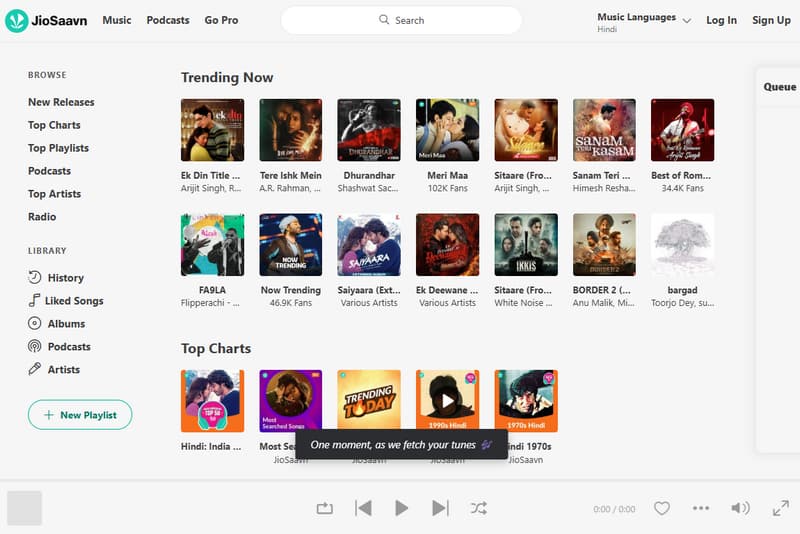The image size is (800, 534).
Task: Open Tere Ishk Mein album cover
Action: click(291, 130)
